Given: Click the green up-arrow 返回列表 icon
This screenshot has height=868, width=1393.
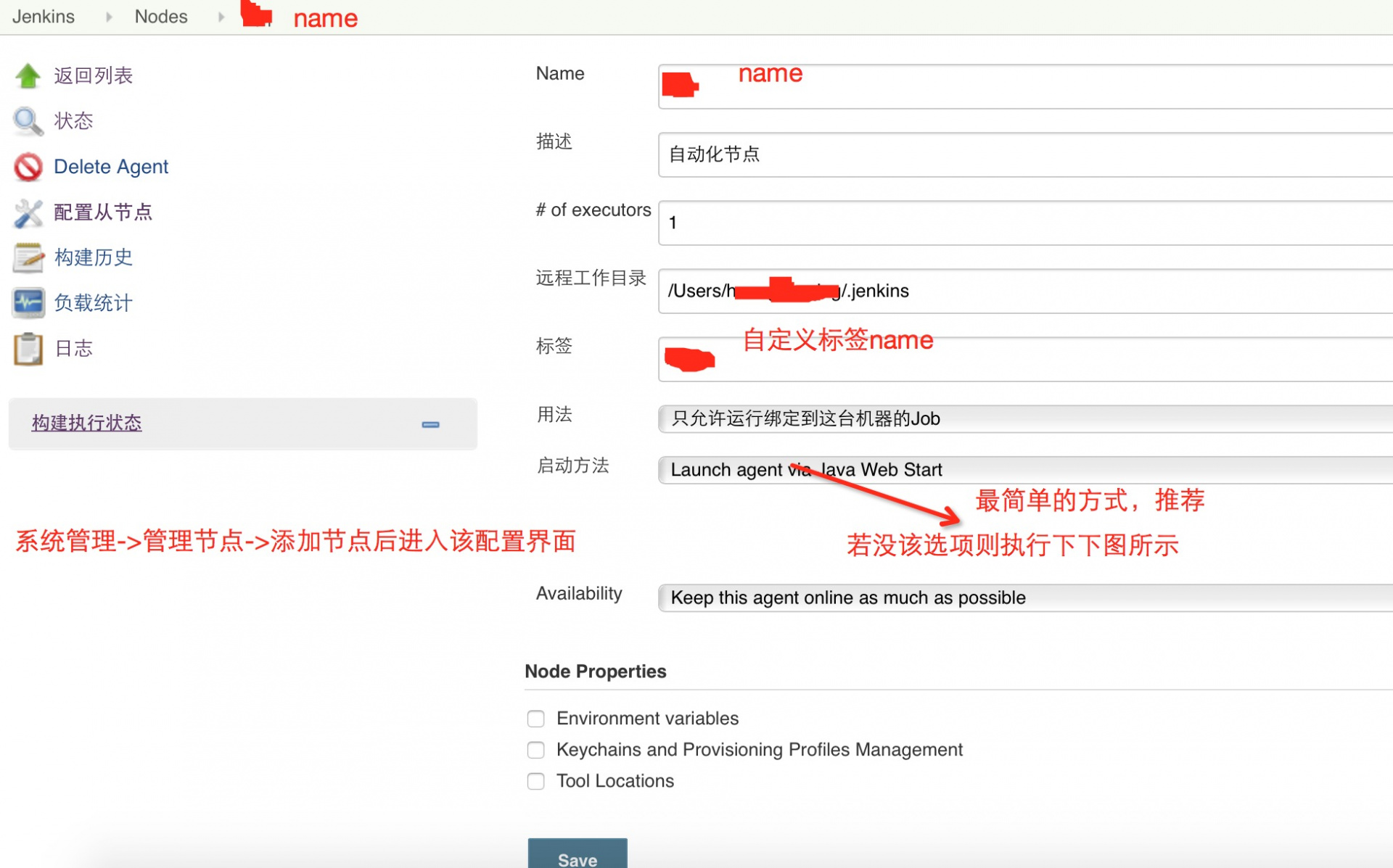Looking at the screenshot, I should 28,75.
